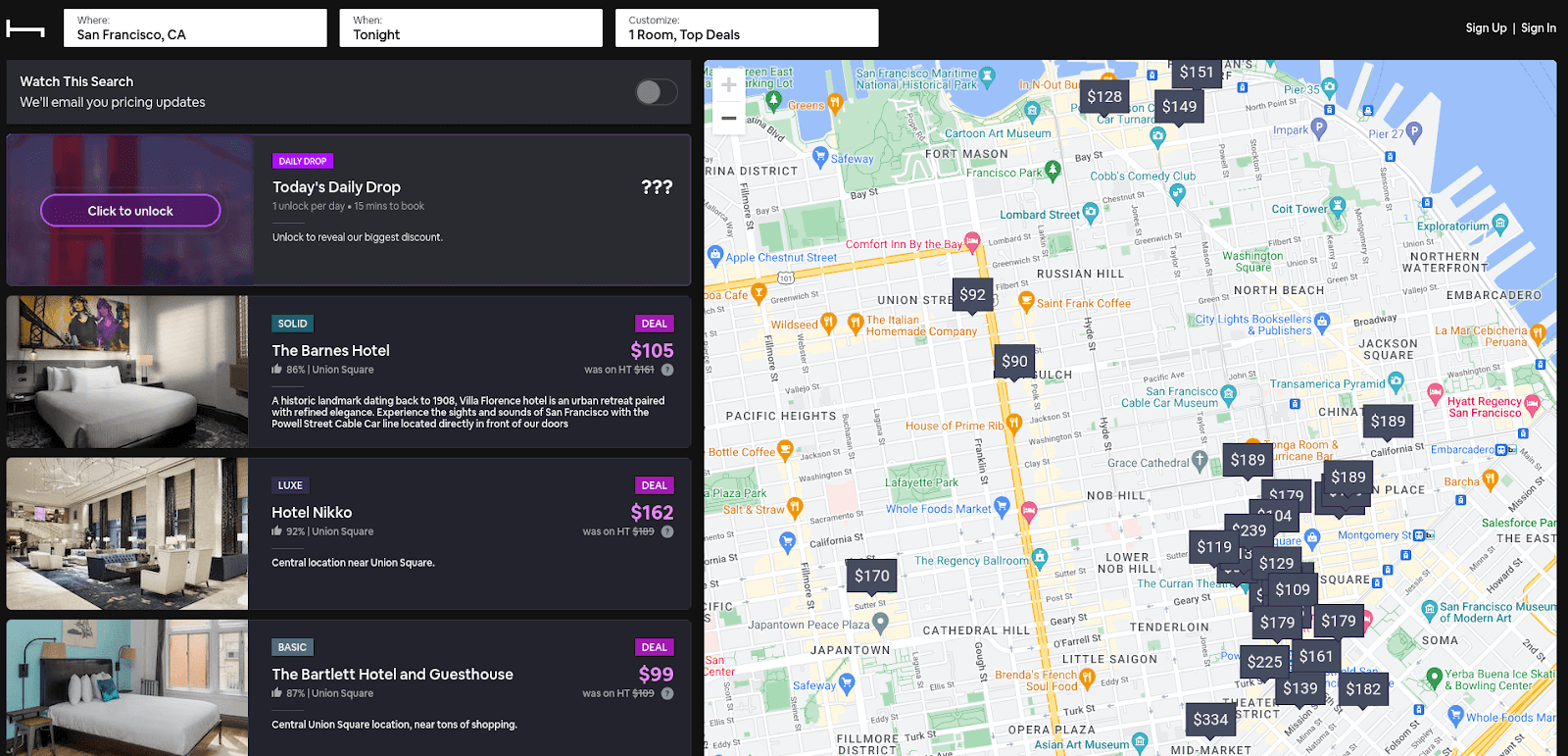
Task: Open the Hotel Nikko listing title
Action: click(x=312, y=512)
